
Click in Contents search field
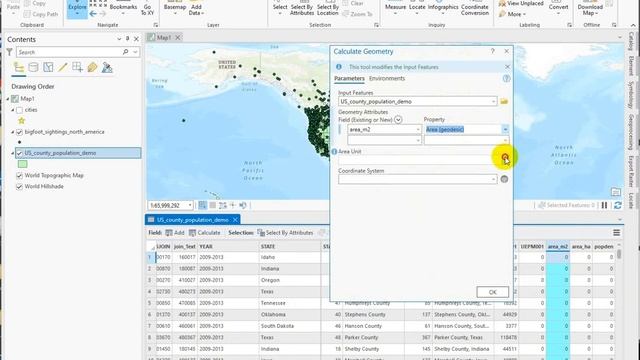click(x=69, y=52)
